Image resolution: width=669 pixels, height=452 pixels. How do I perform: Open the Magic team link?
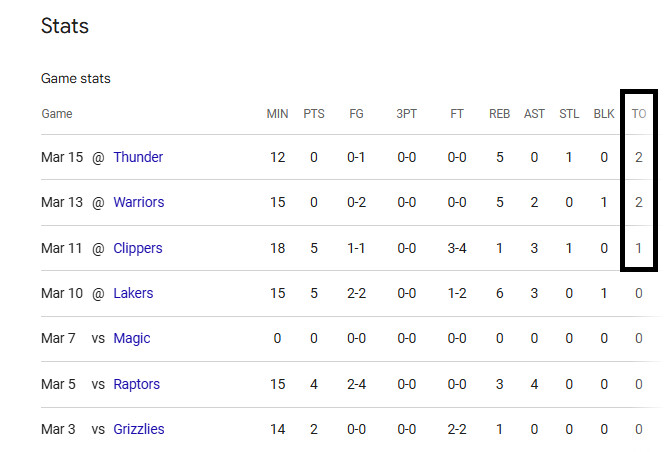(132, 338)
